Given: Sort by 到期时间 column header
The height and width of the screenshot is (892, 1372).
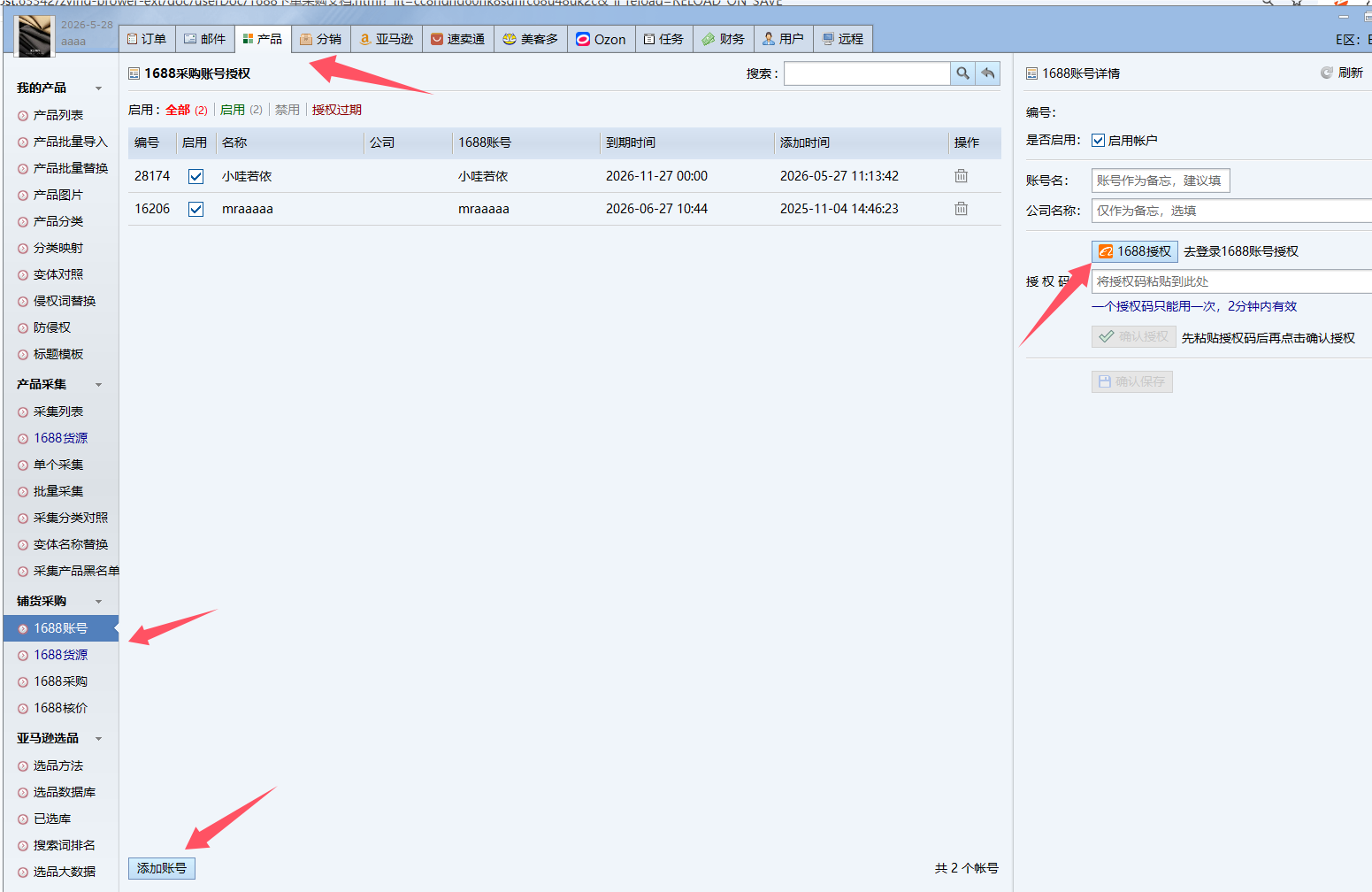Looking at the screenshot, I should coord(631,142).
